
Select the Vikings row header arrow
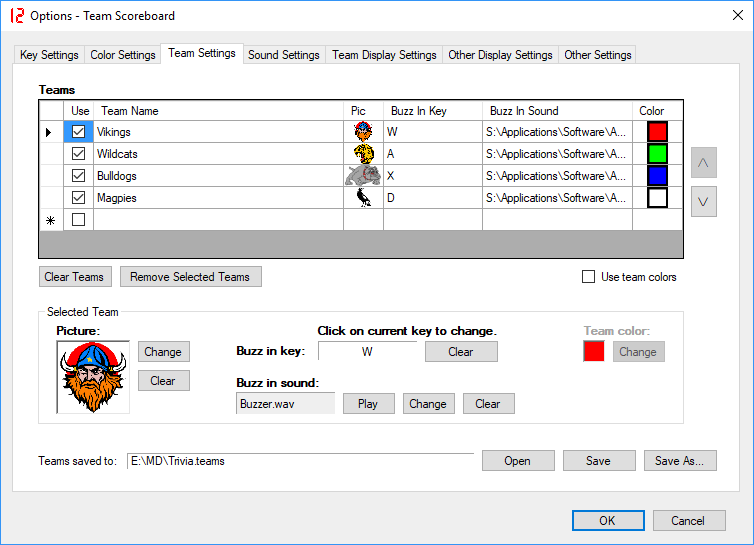click(51, 132)
